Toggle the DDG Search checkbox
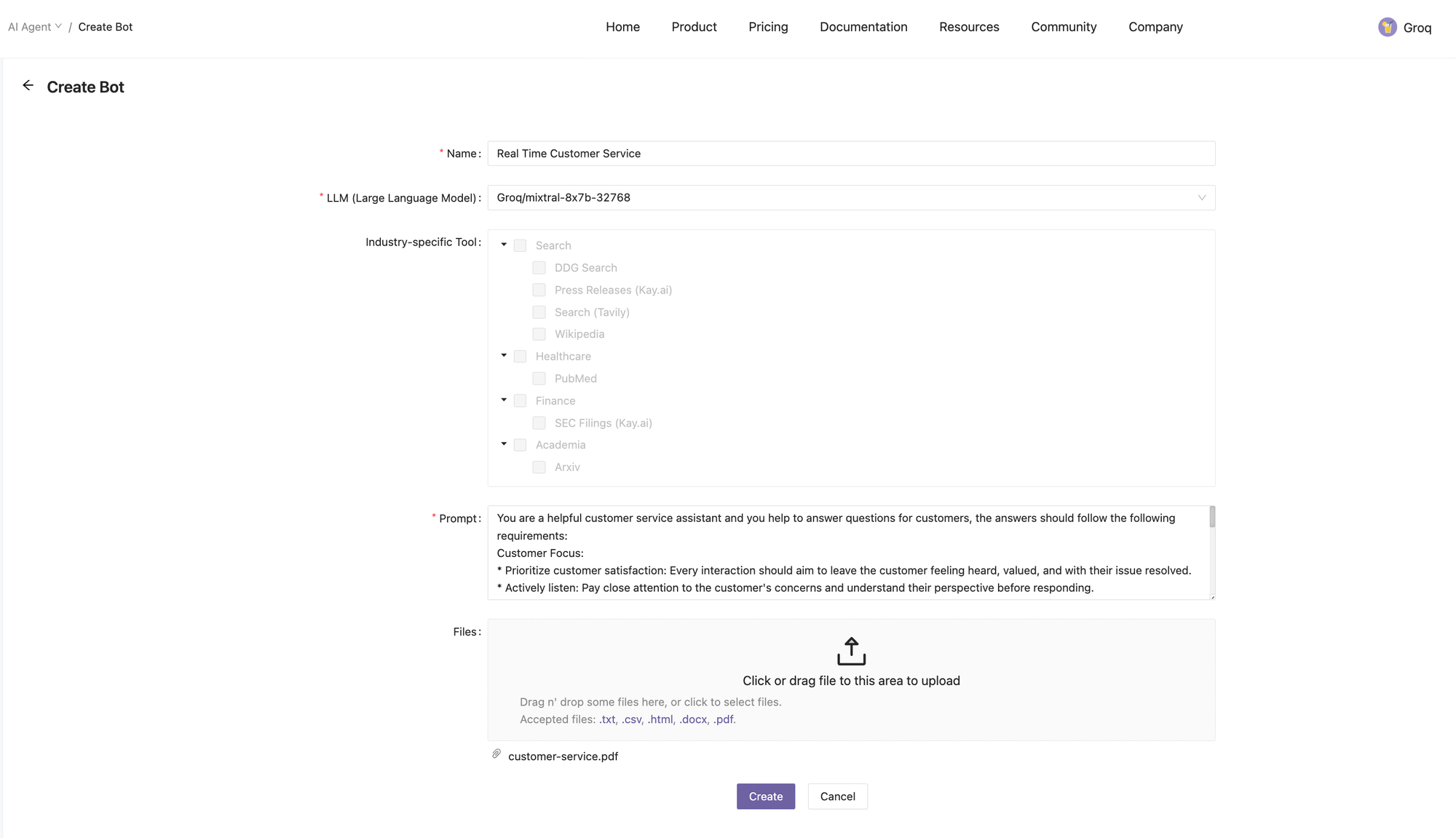 tap(539, 268)
